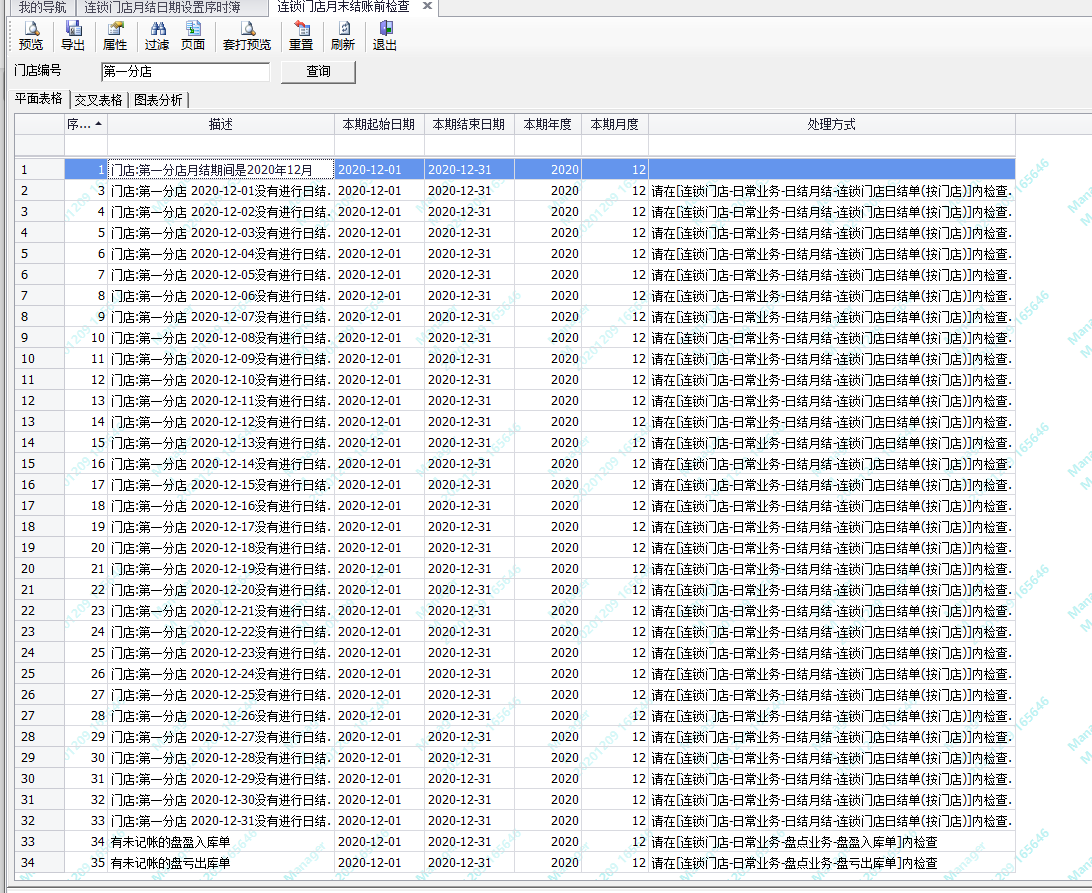Launch the 套打预览 template preview
Image resolution: width=1092 pixels, height=893 pixels.
point(247,36)
